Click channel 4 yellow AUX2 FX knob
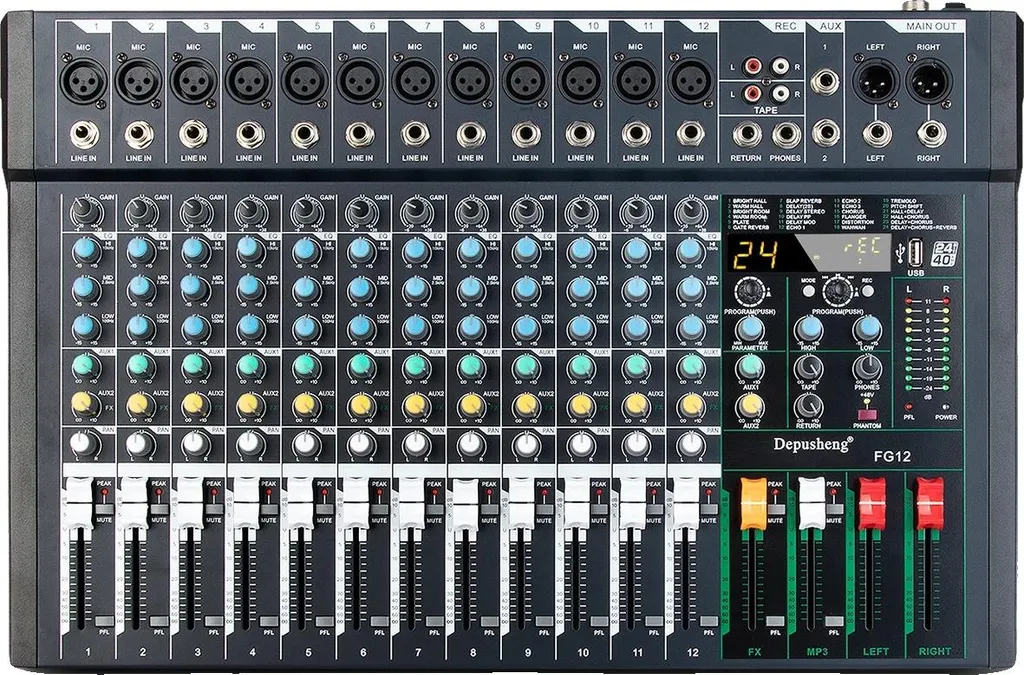 click(249, 404)
